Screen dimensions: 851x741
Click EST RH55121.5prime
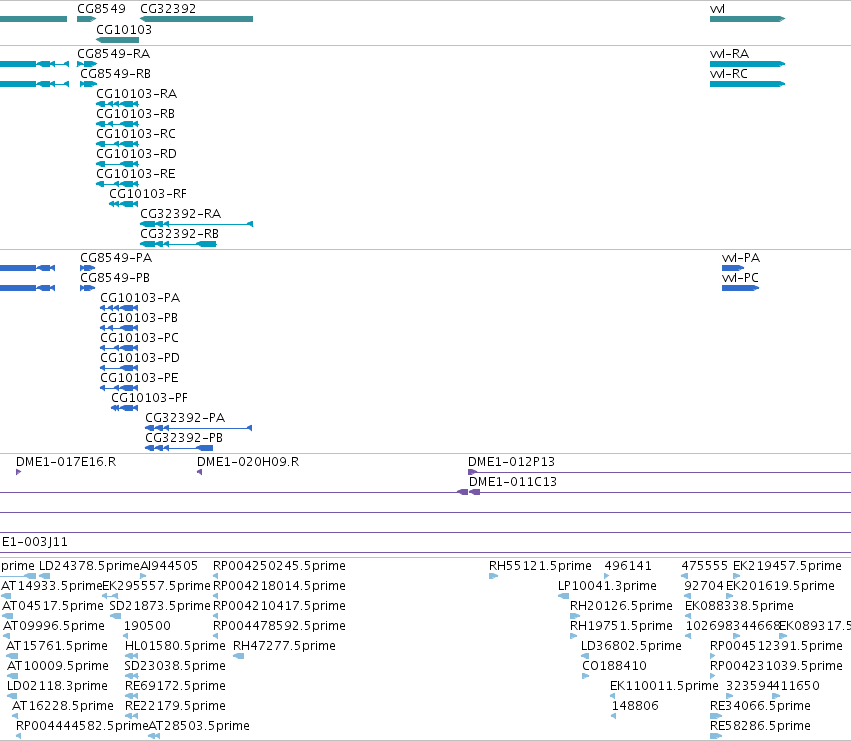tap(540, 566)
